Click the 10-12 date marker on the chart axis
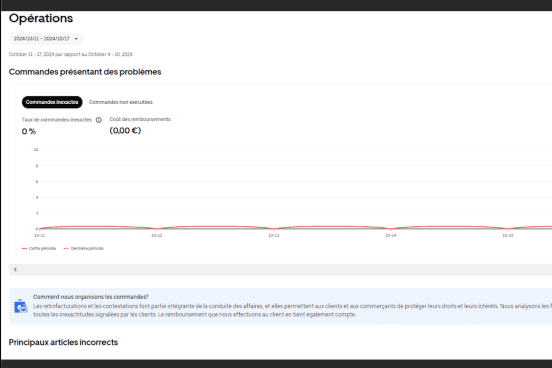This screenshot has width=552, height=368. coord(157,235)
